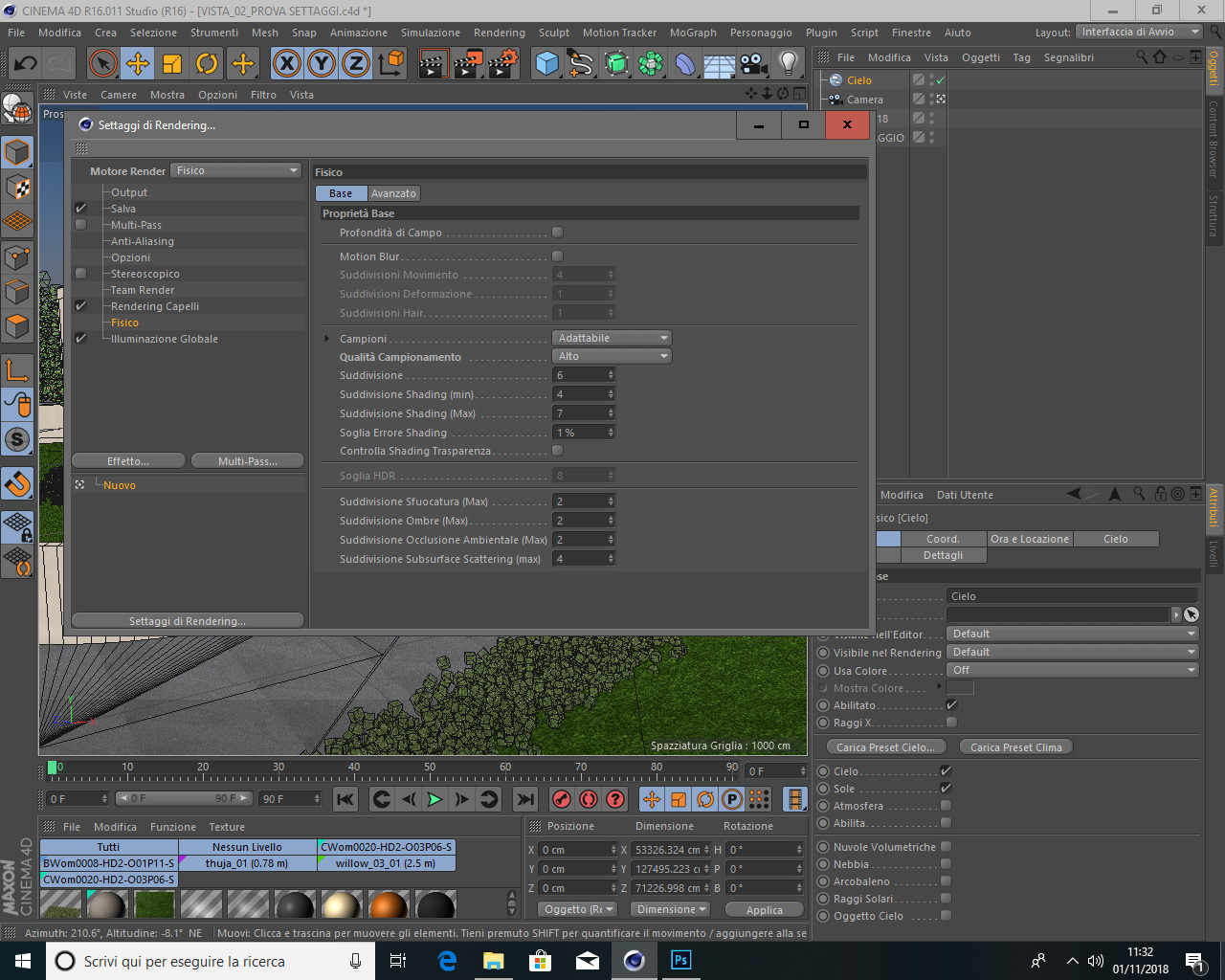Enable Motion Blur checkbox
Screen dimensions: 1225x980
coord(558,256)
